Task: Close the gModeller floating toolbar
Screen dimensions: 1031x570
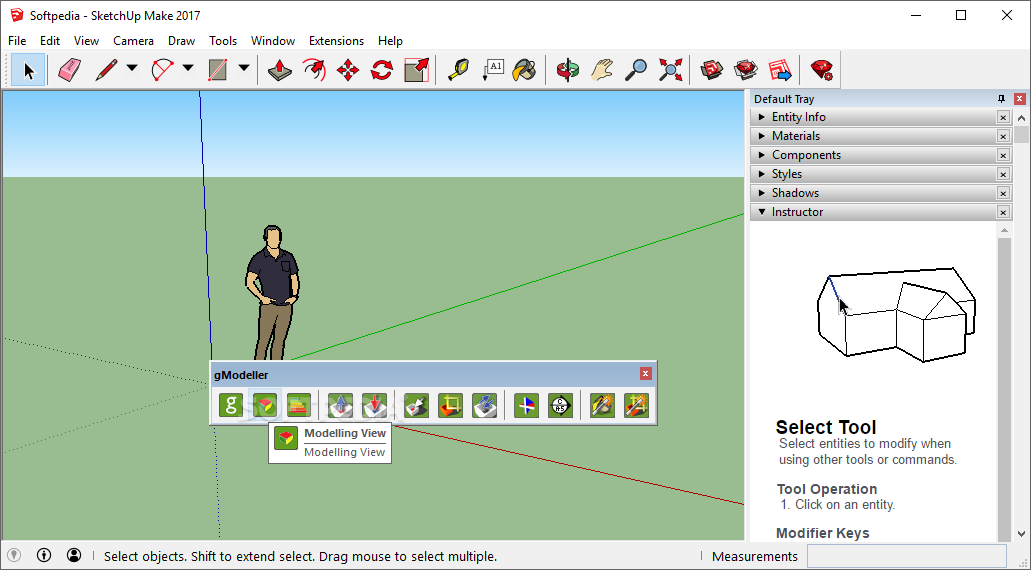Action: click(x=646, y=374)
